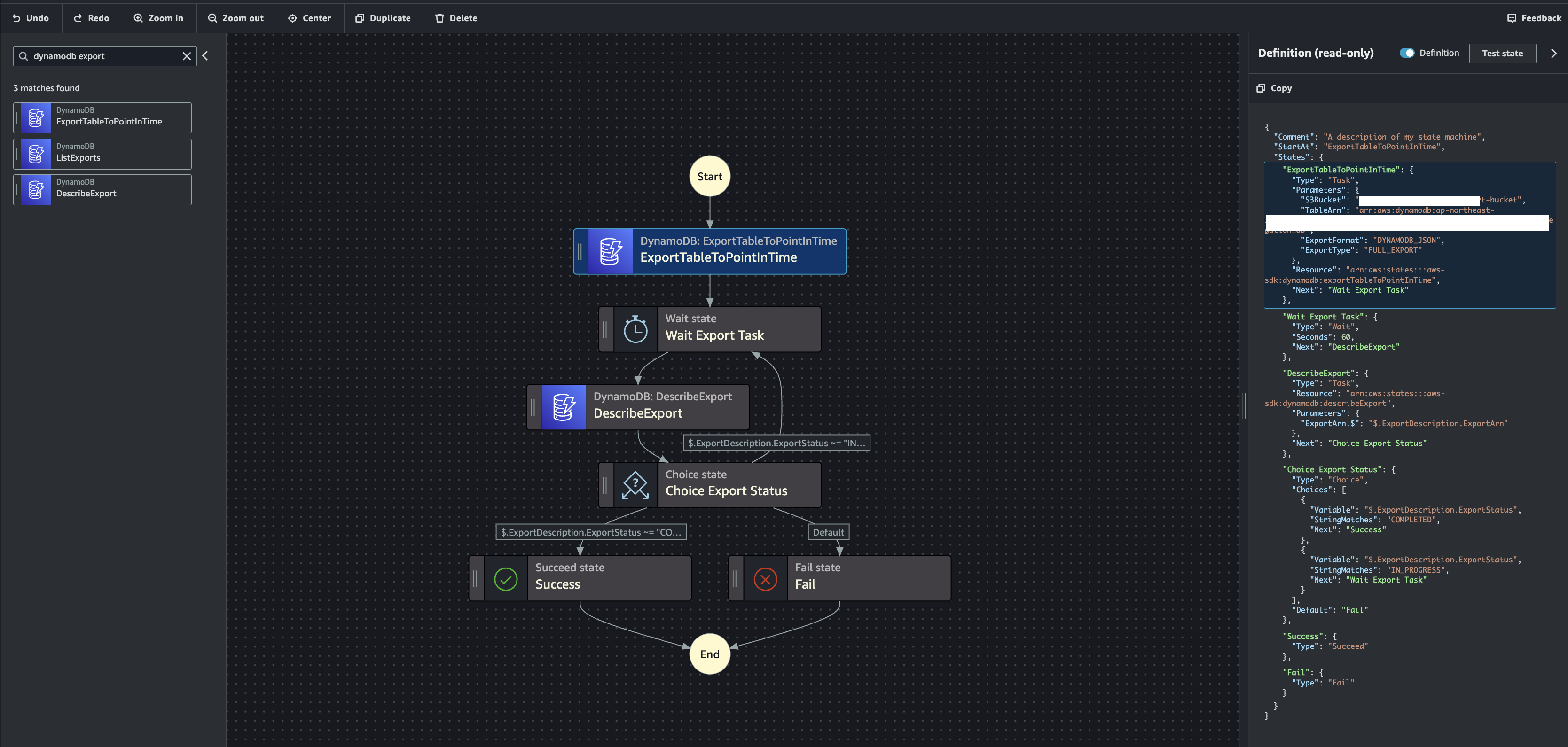Delete the selected state
1568x747 pixels.
click(456, 18)
